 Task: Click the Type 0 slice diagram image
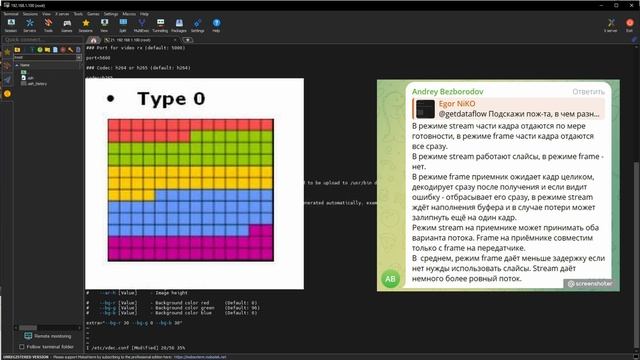pyautogui.click(x=191, y=190)
